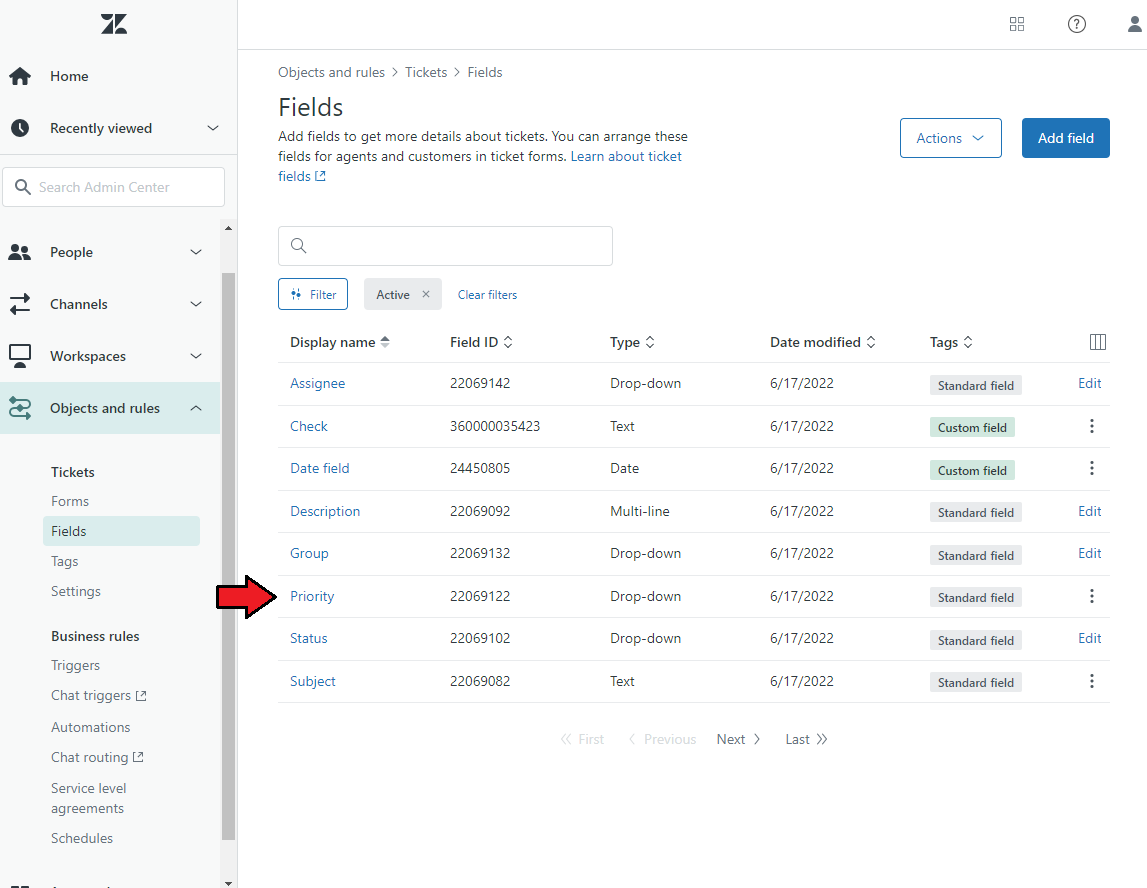This screenshot has height=888, width=1147.
Task: Open Settings in sidebar
Action: 75,591
